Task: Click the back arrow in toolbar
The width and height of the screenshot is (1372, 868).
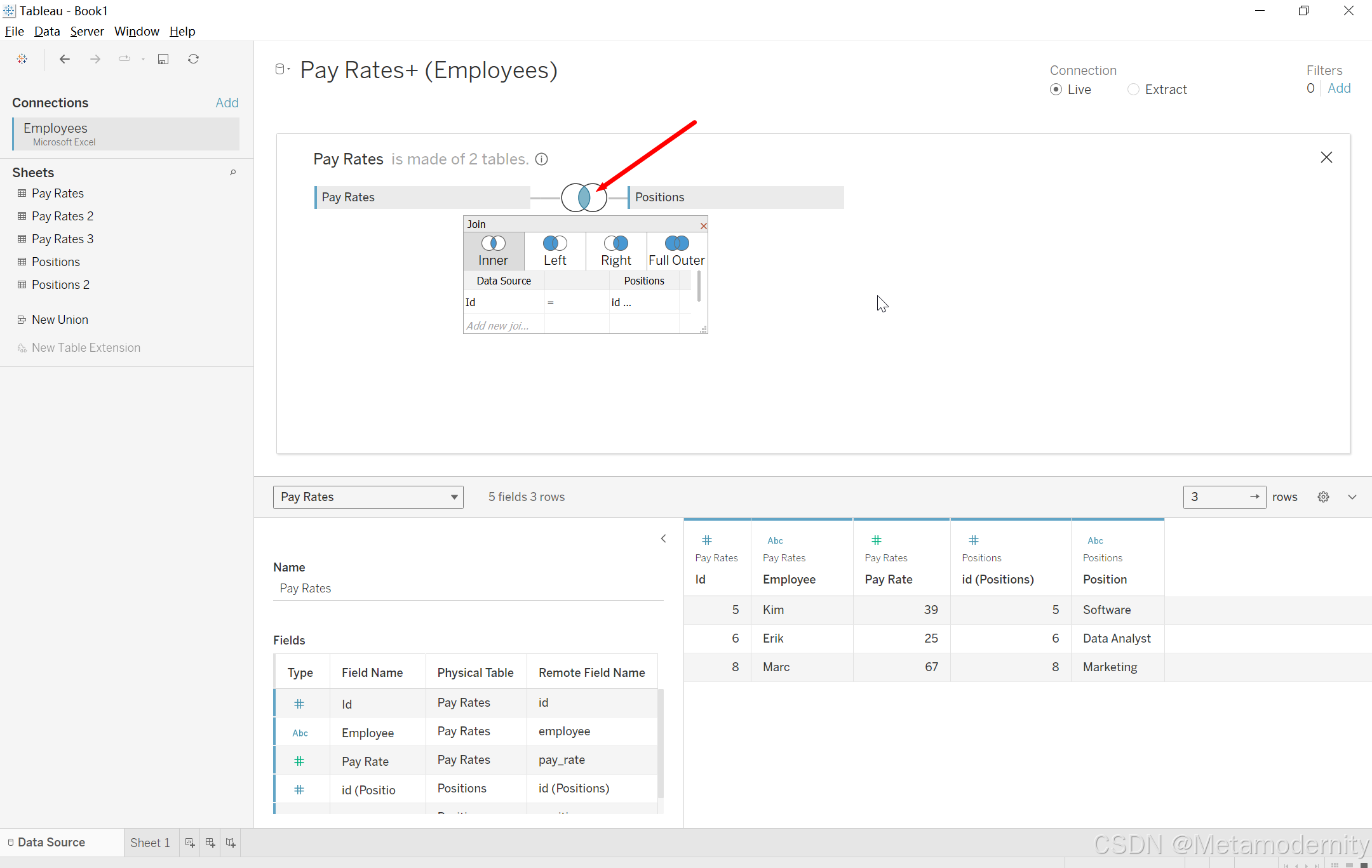Action: [64, 59]
